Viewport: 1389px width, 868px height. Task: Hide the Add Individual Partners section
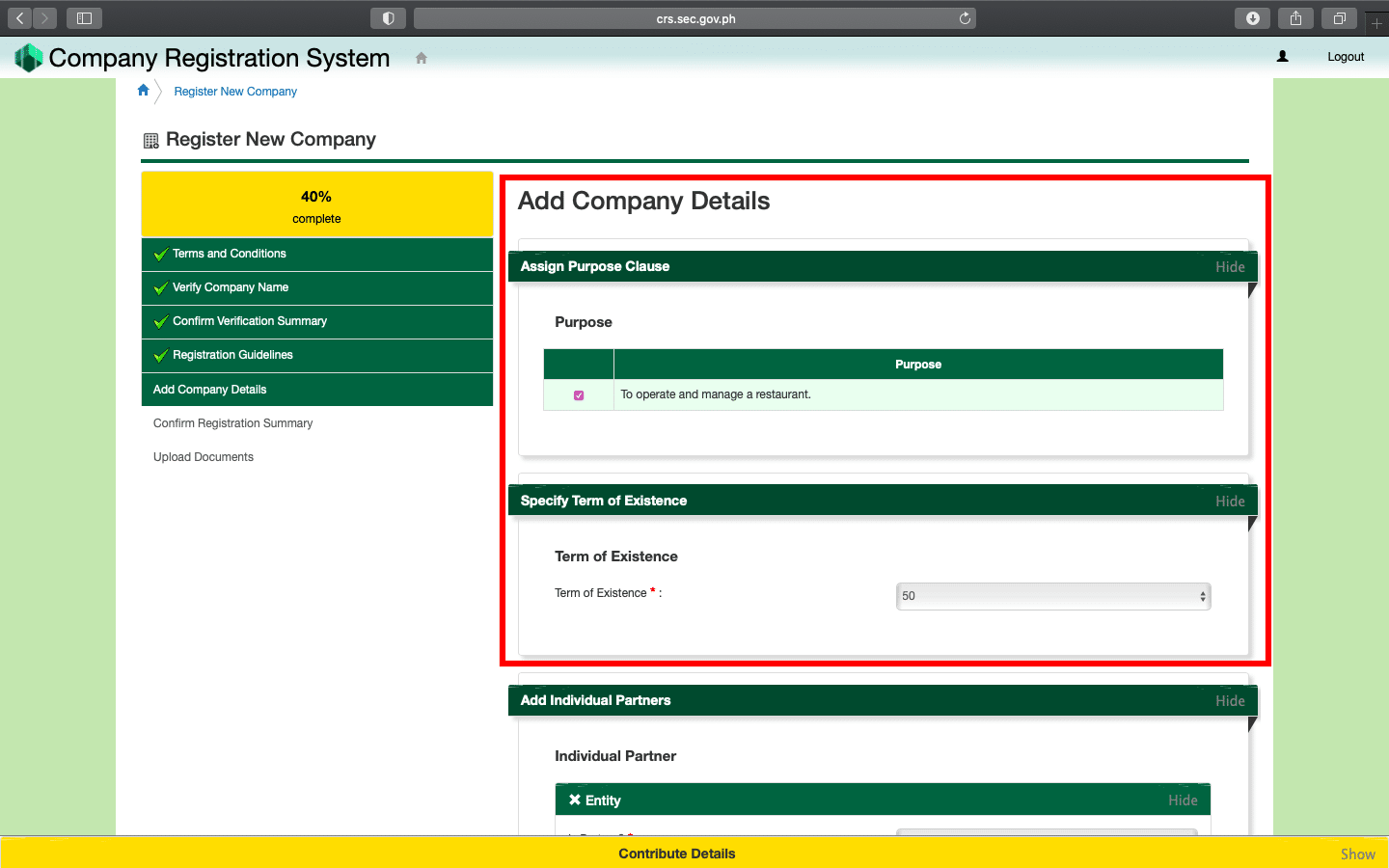point(1229,701)
